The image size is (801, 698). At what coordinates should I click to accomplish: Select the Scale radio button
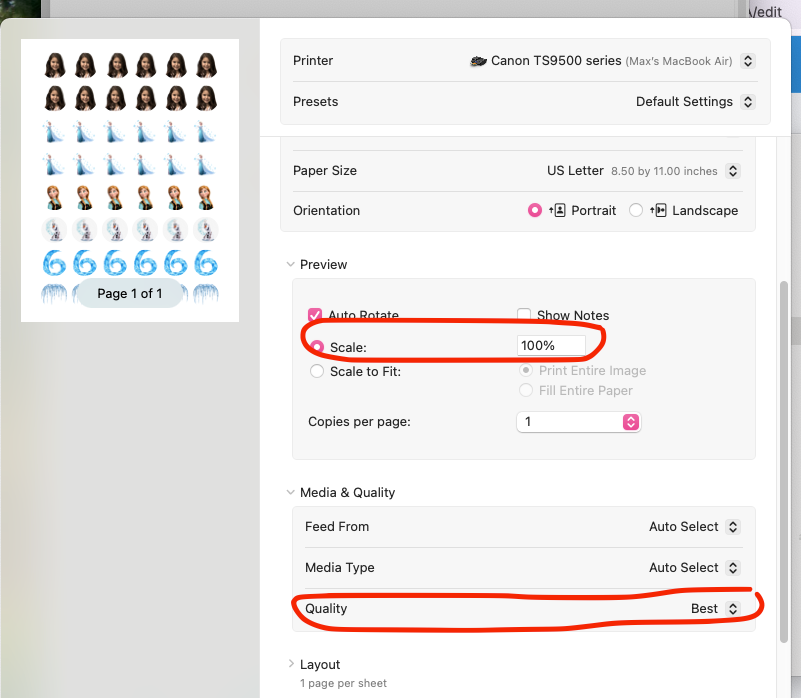pos(317,347)
